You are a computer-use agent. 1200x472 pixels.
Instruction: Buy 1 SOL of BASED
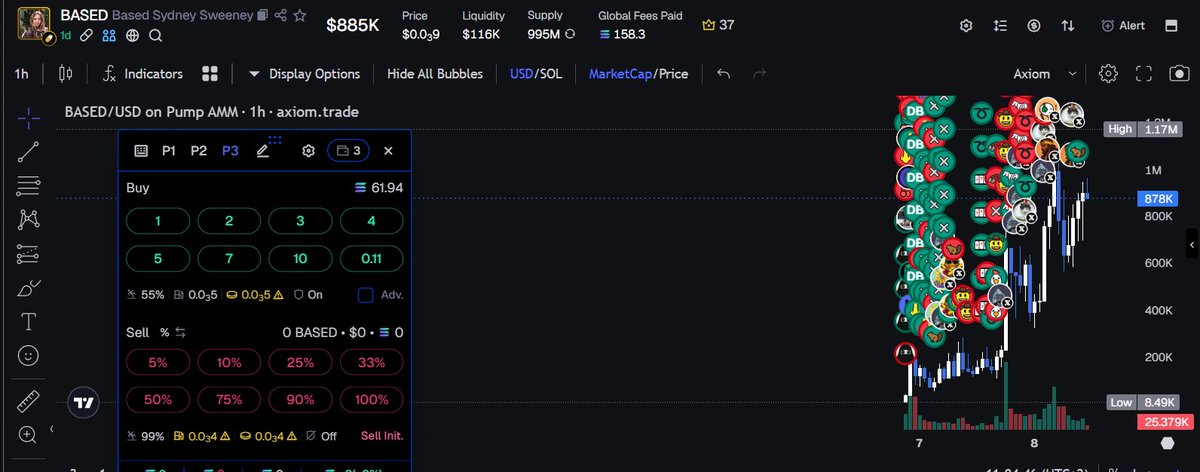(157, 221)
